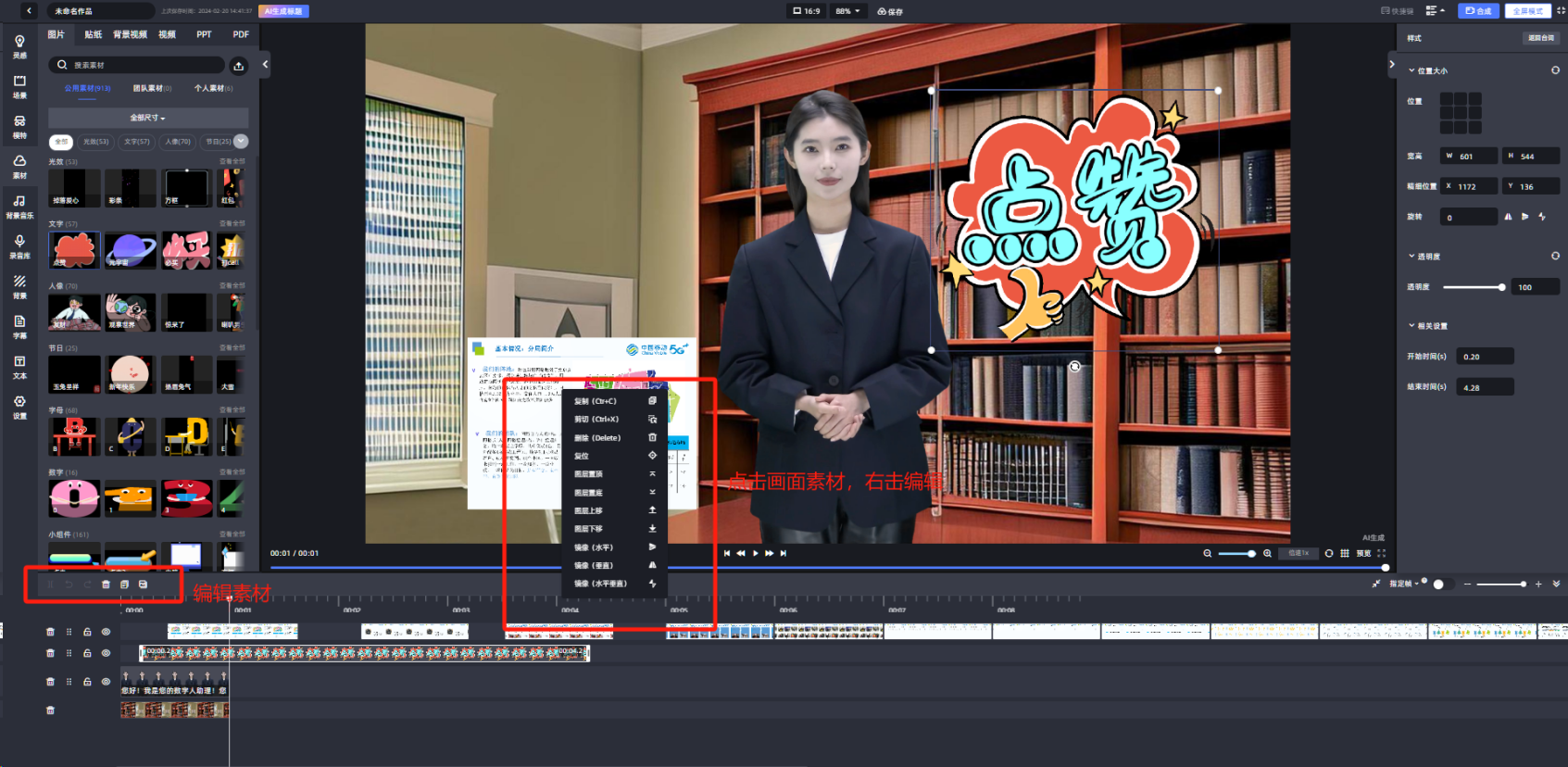Open the 16:9 aspect ratio dropdown
The height and width of the screenshot is (767, 1568).
(806, 11)
